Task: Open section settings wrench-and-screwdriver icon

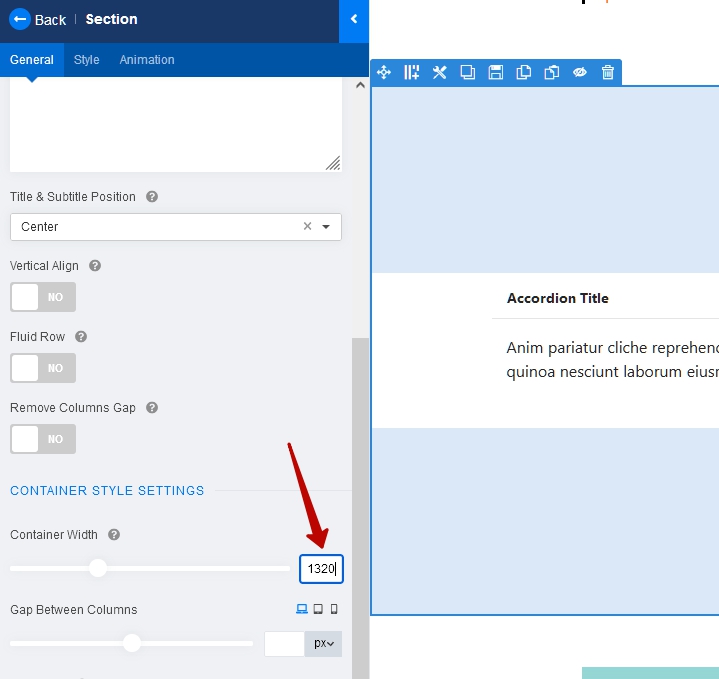Action: click(439, 72)
